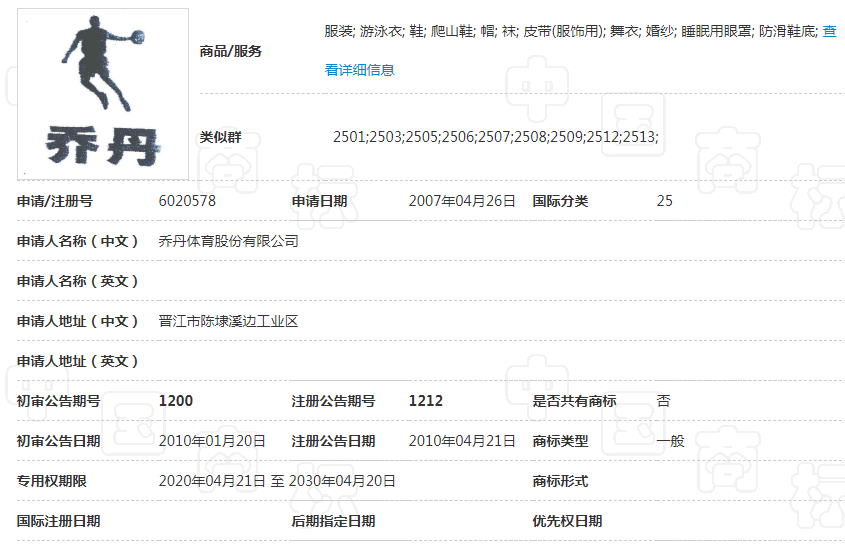The image size is (845, 546).
Task: Select the shared trademark value 否
Action: pyautogui.click(x=663, y=401)
